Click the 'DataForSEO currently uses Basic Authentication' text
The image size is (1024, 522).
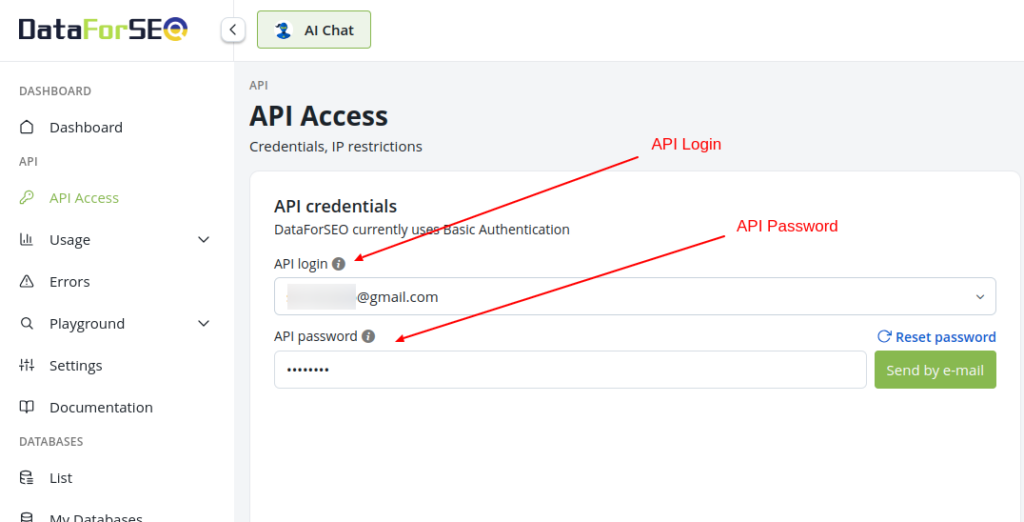click(422, 229)
